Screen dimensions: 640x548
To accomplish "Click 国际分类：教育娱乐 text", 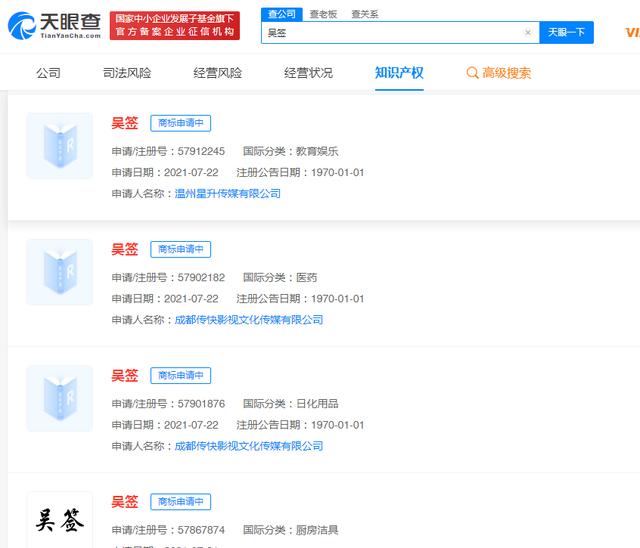I will (x=291, y=151).
